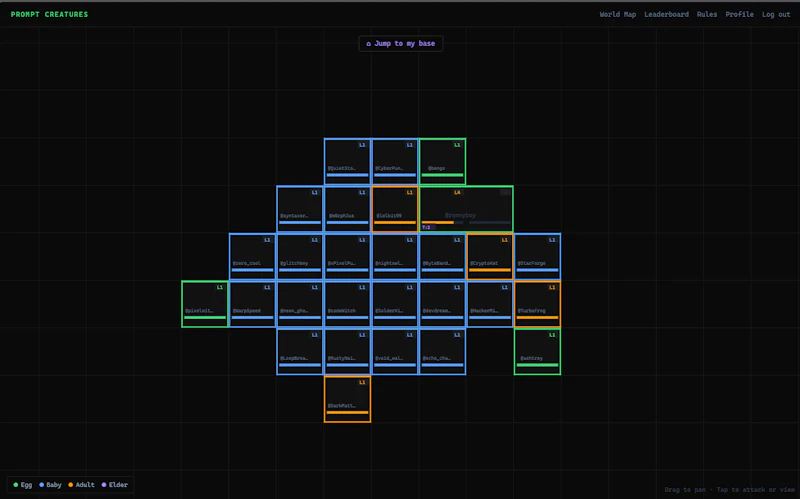Select the @devdream… tile
Screen dimensions: 800x499
pos(442,304)
